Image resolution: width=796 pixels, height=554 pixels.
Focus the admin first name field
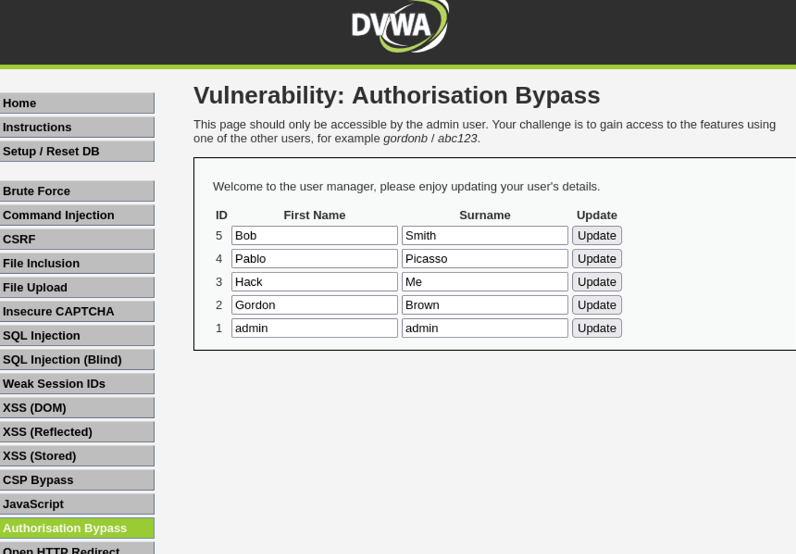[x=315, y=328]
